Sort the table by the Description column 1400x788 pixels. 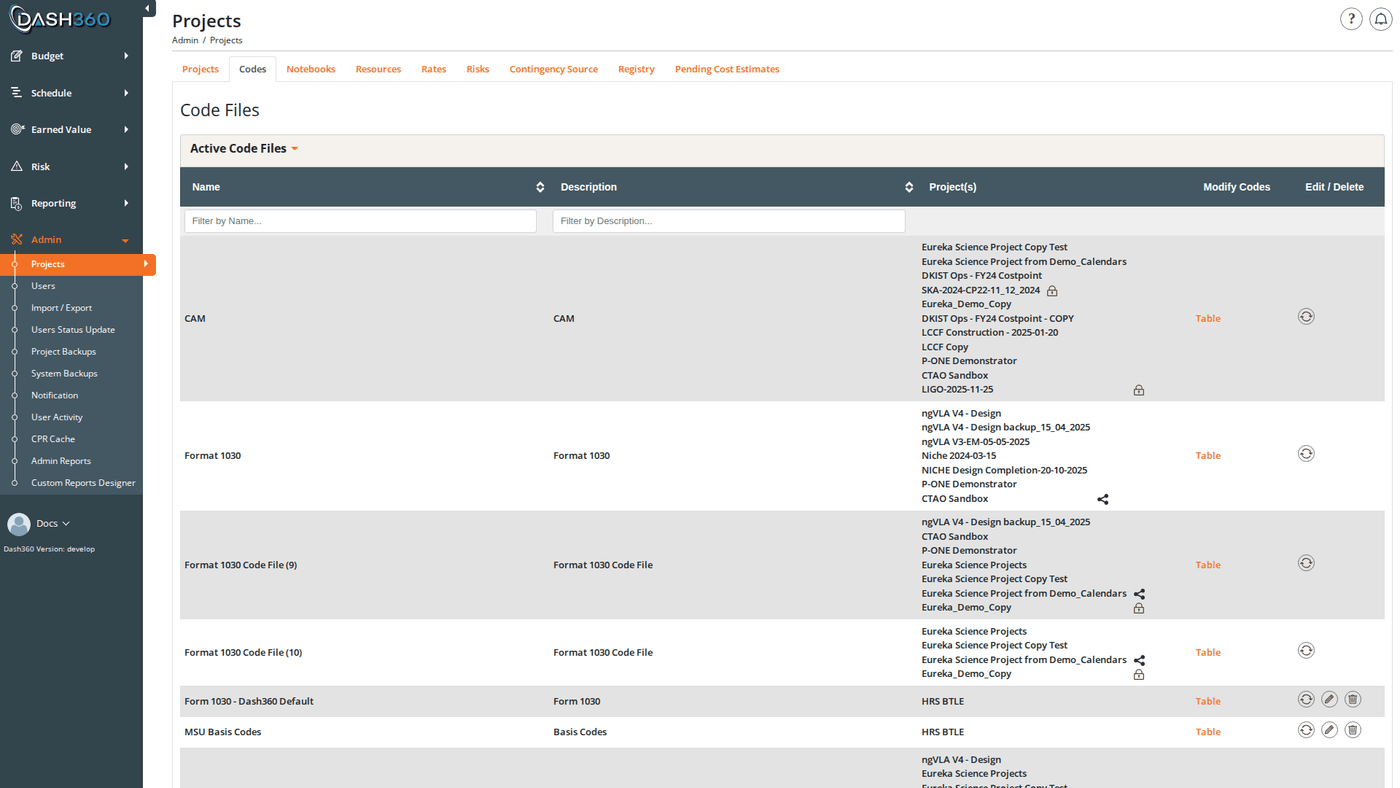click(x=909, y=187)
